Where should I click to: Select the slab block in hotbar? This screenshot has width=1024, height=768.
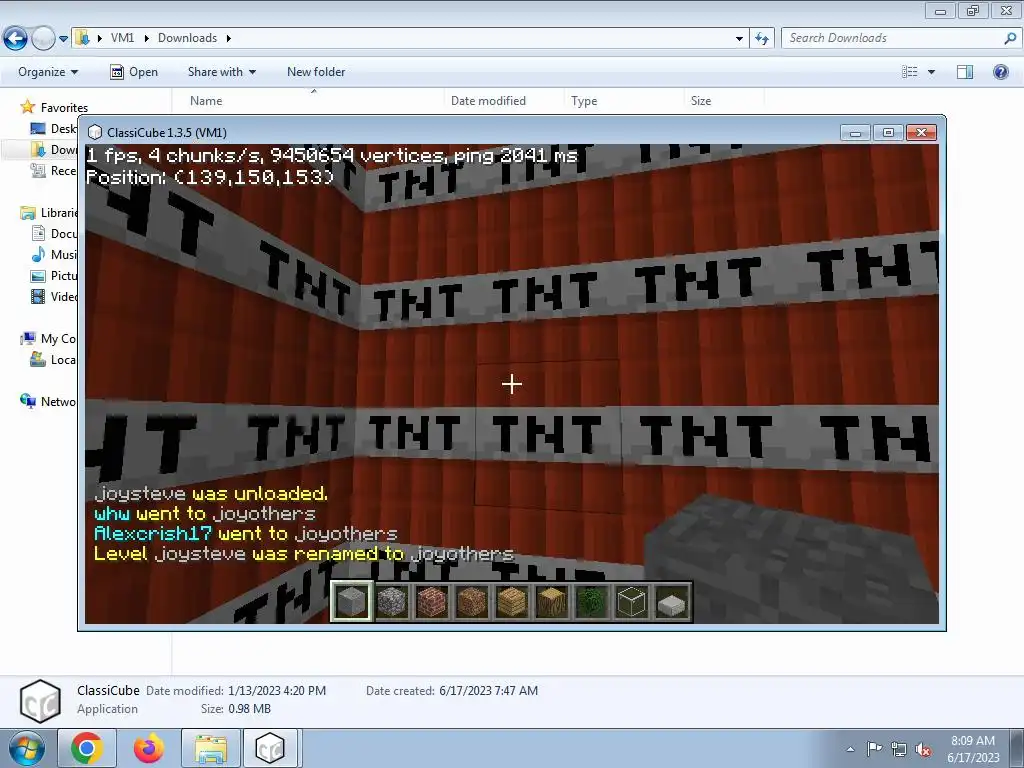pos(671,601)
